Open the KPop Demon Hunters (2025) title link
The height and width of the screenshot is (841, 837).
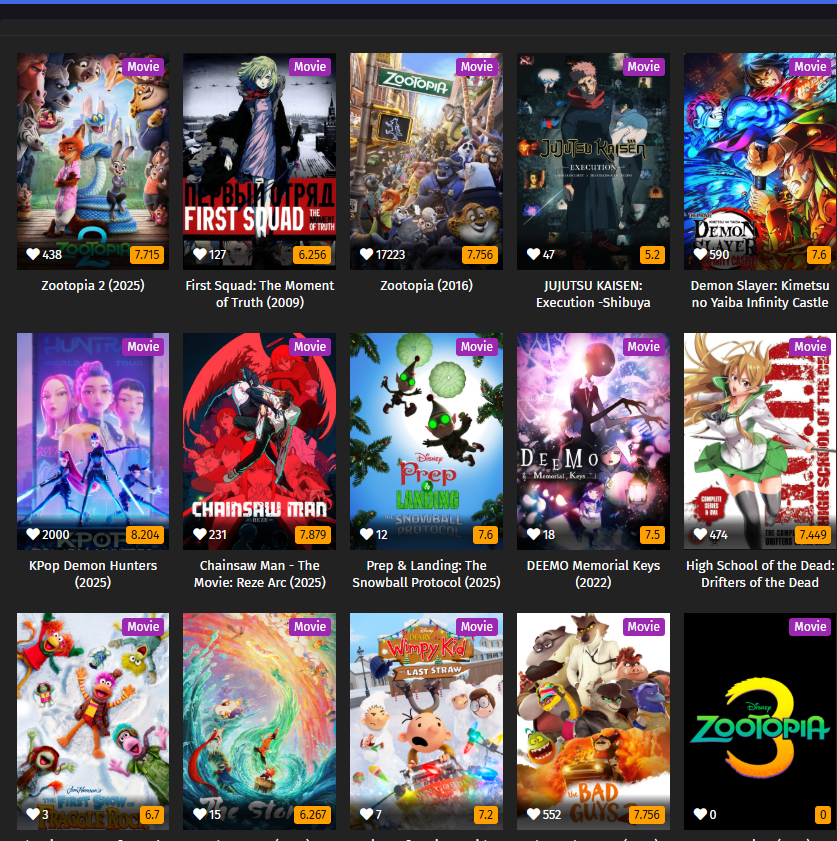click(93, 574)
